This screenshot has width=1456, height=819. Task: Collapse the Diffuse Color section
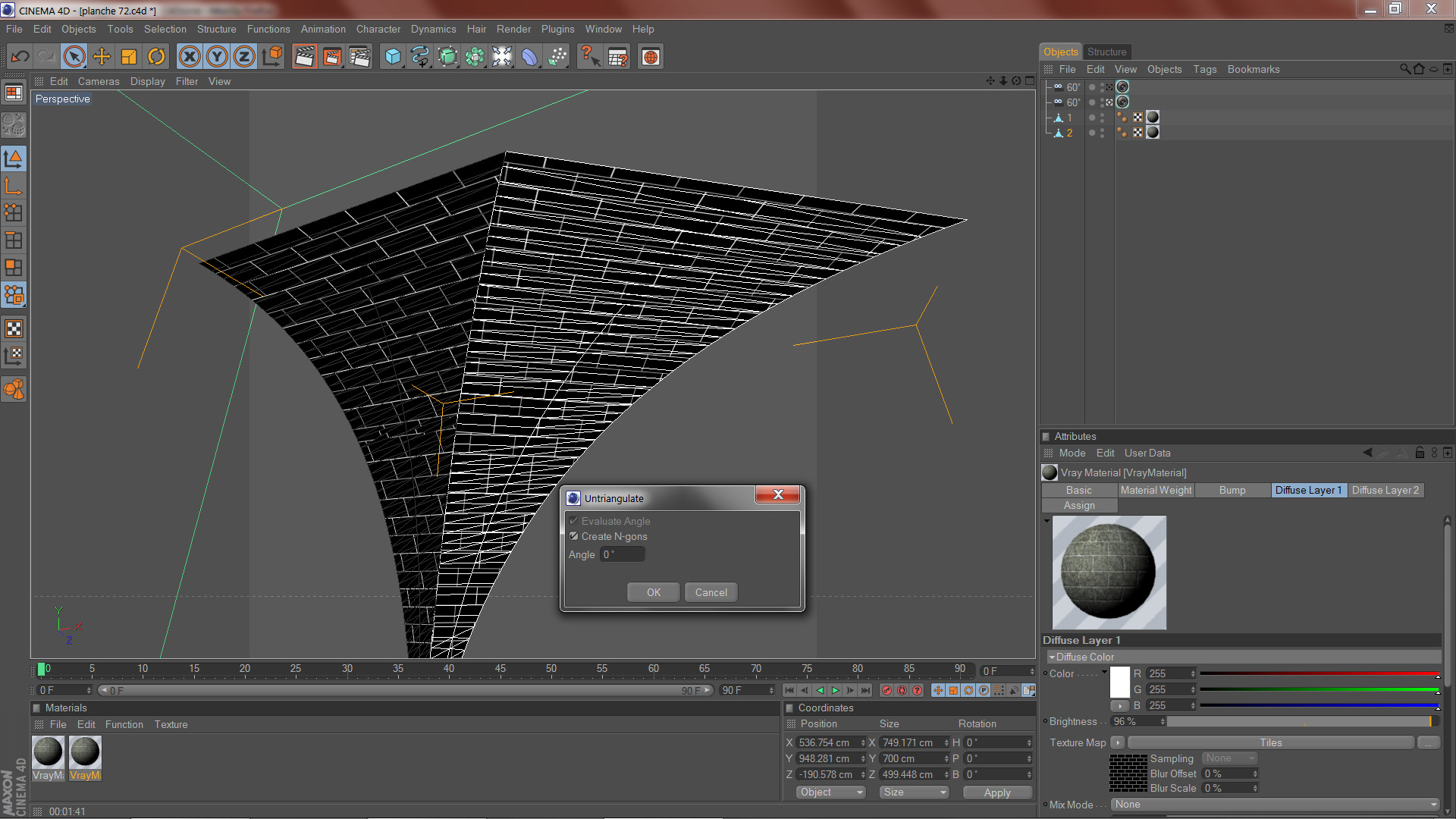point(1052,657)
